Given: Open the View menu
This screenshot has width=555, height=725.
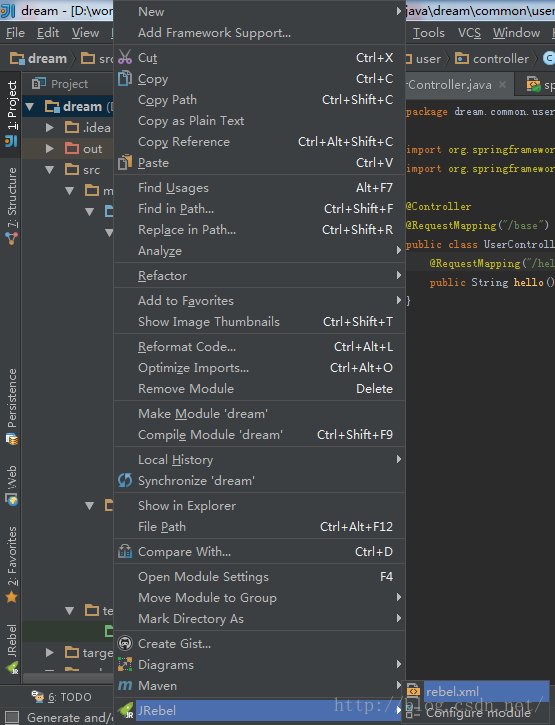Looking at the screenshot, I should [86, 33].
